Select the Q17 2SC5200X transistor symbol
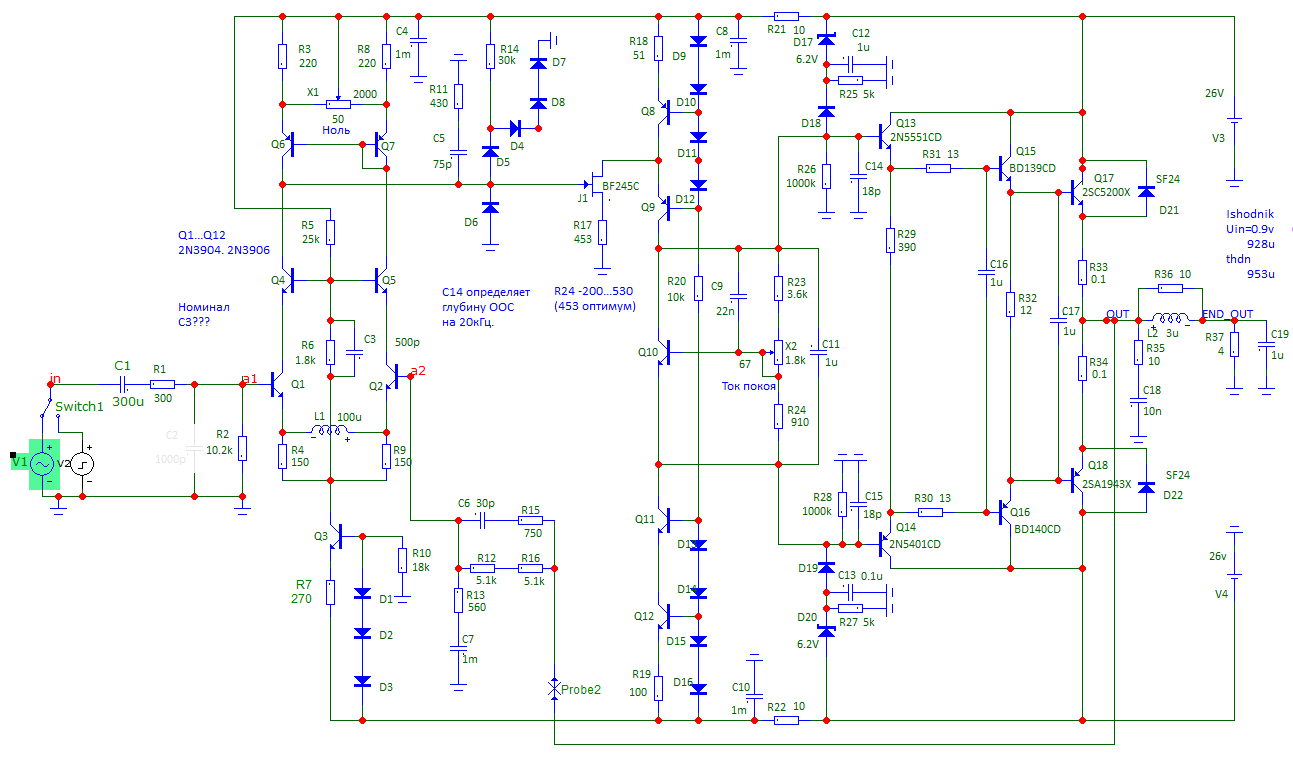The height and width of the screenshot is (768, 1293). coord(1077,188)
